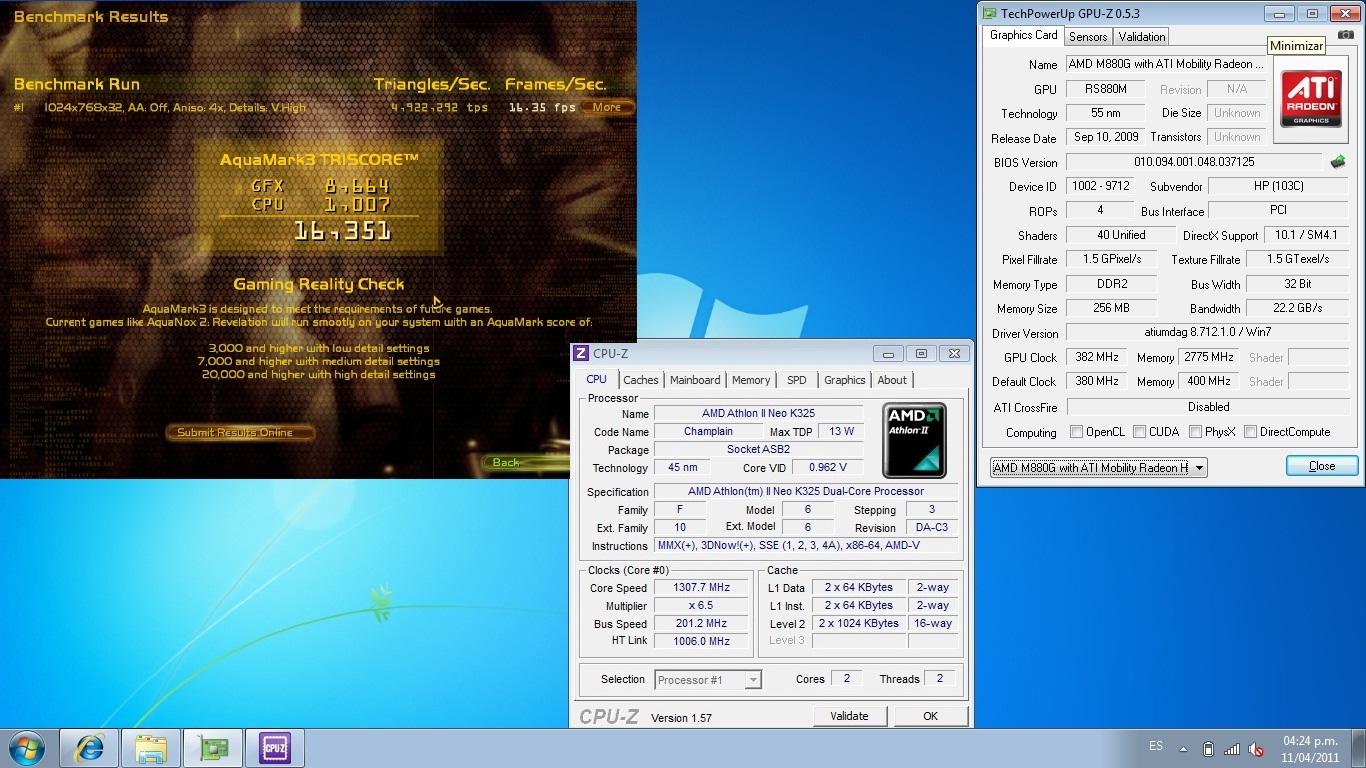
Task: Click the AMD Athlon II logo
Action: [914, 440]
